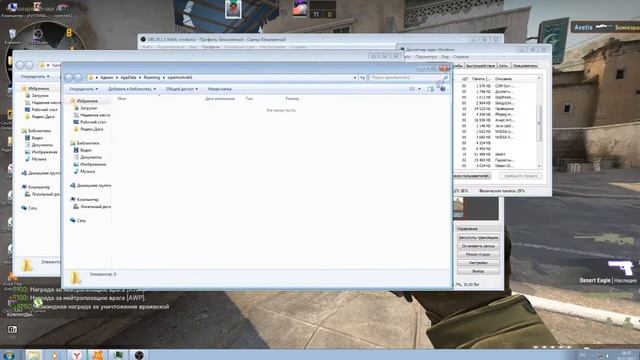This screenshot has width=640, height=360.
Task: Change the view mode icon in Explorer toolbar
Action: pos(412,89)
